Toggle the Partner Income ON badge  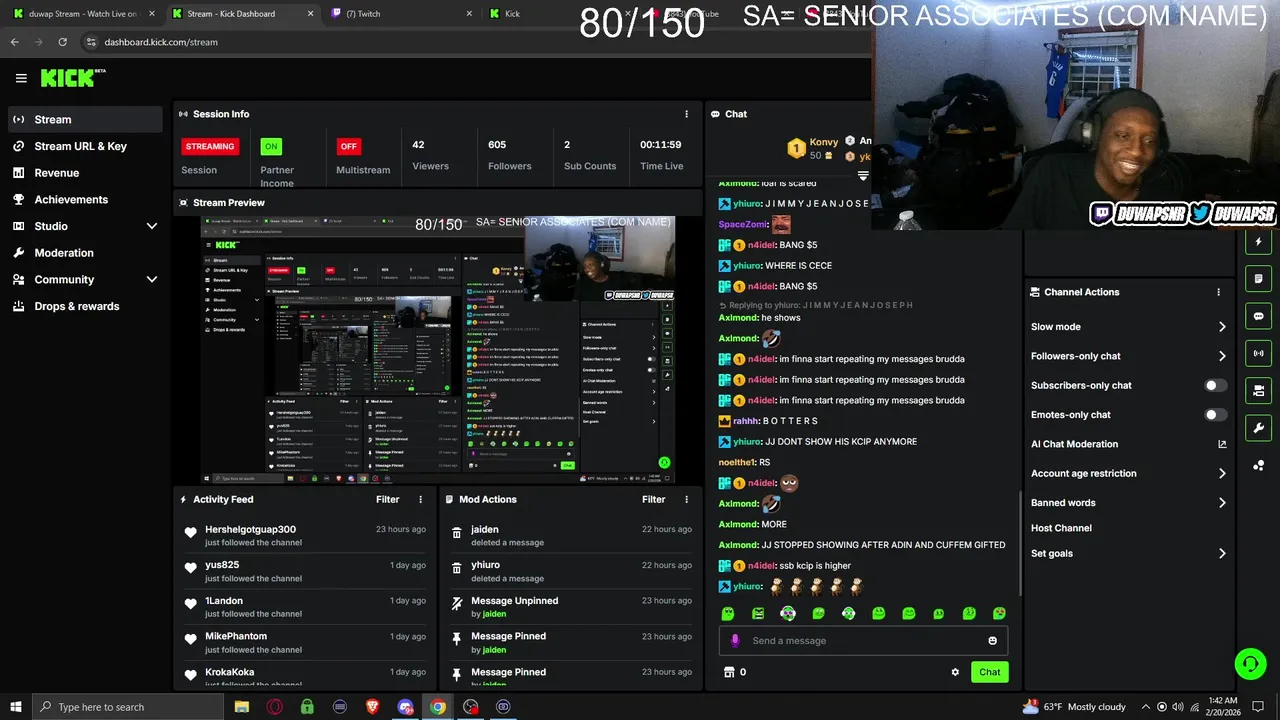click(270, 146)
